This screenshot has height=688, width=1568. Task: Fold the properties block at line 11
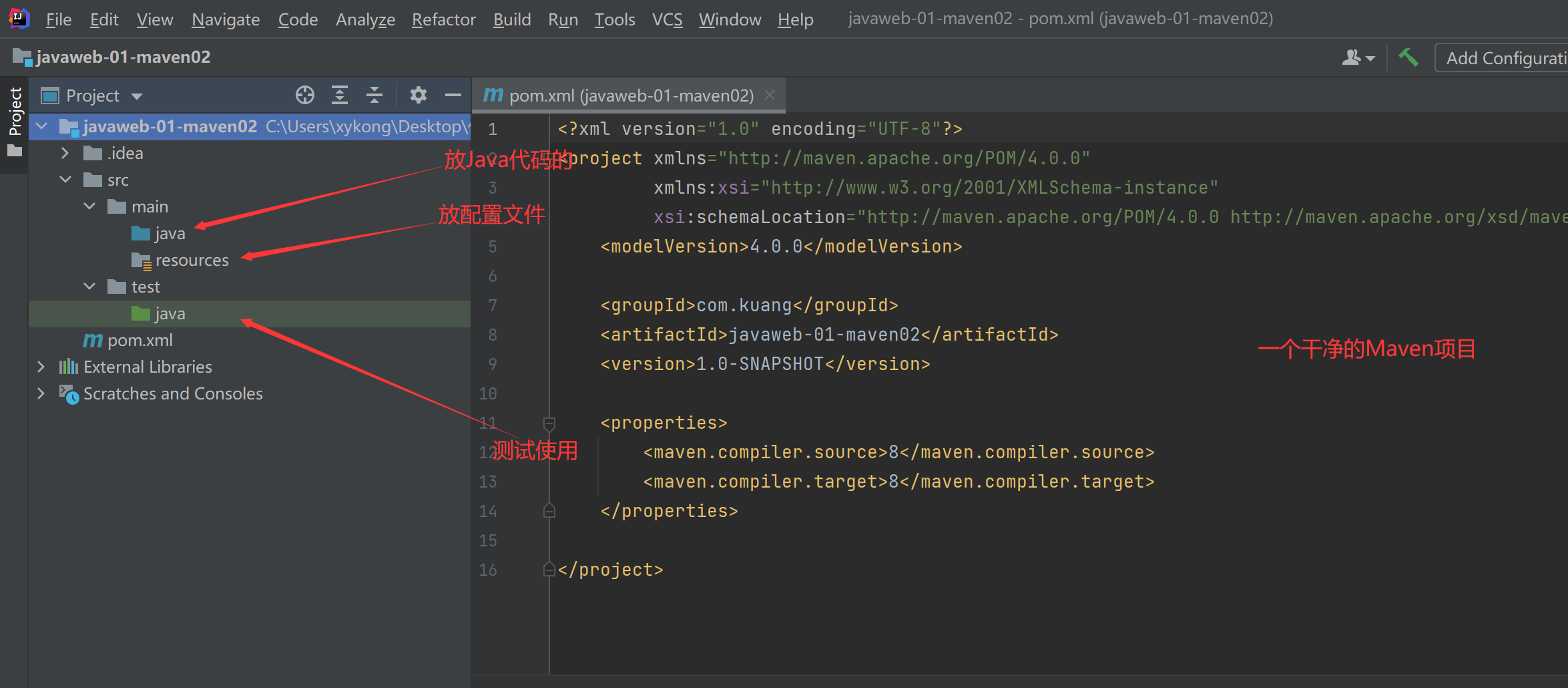tap(549, 423)
